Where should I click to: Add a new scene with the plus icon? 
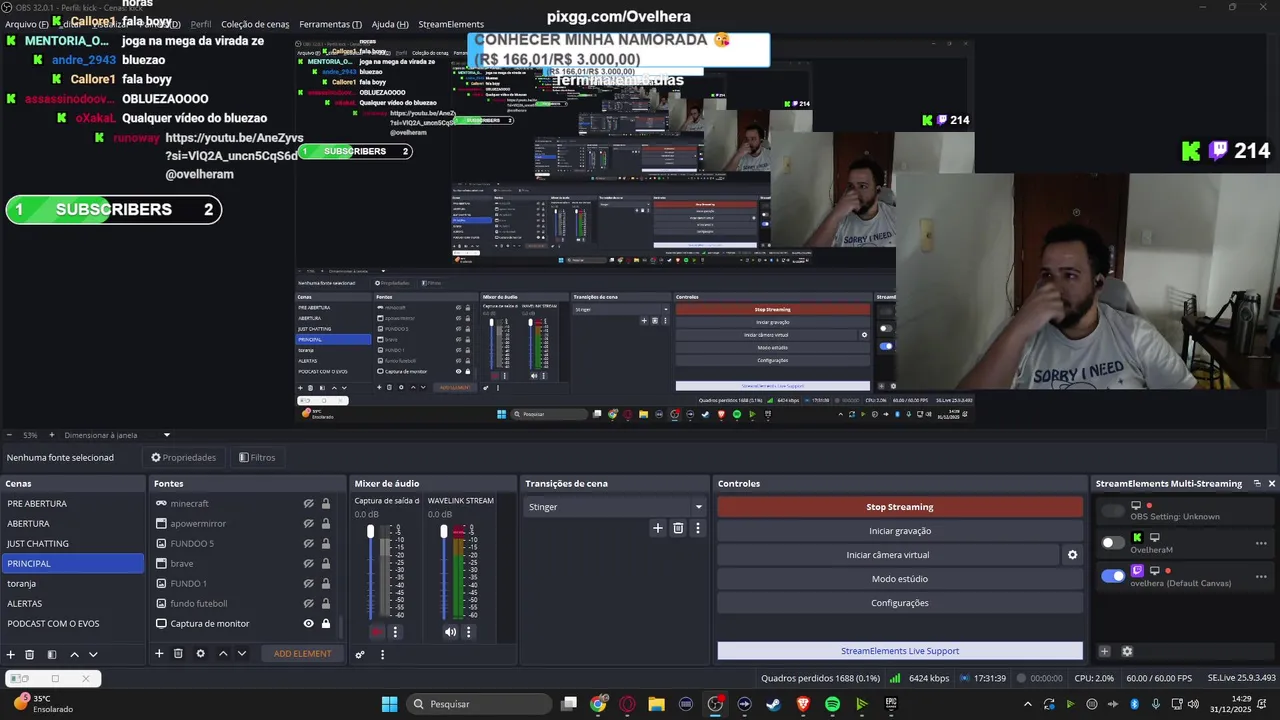click(11, 654)
